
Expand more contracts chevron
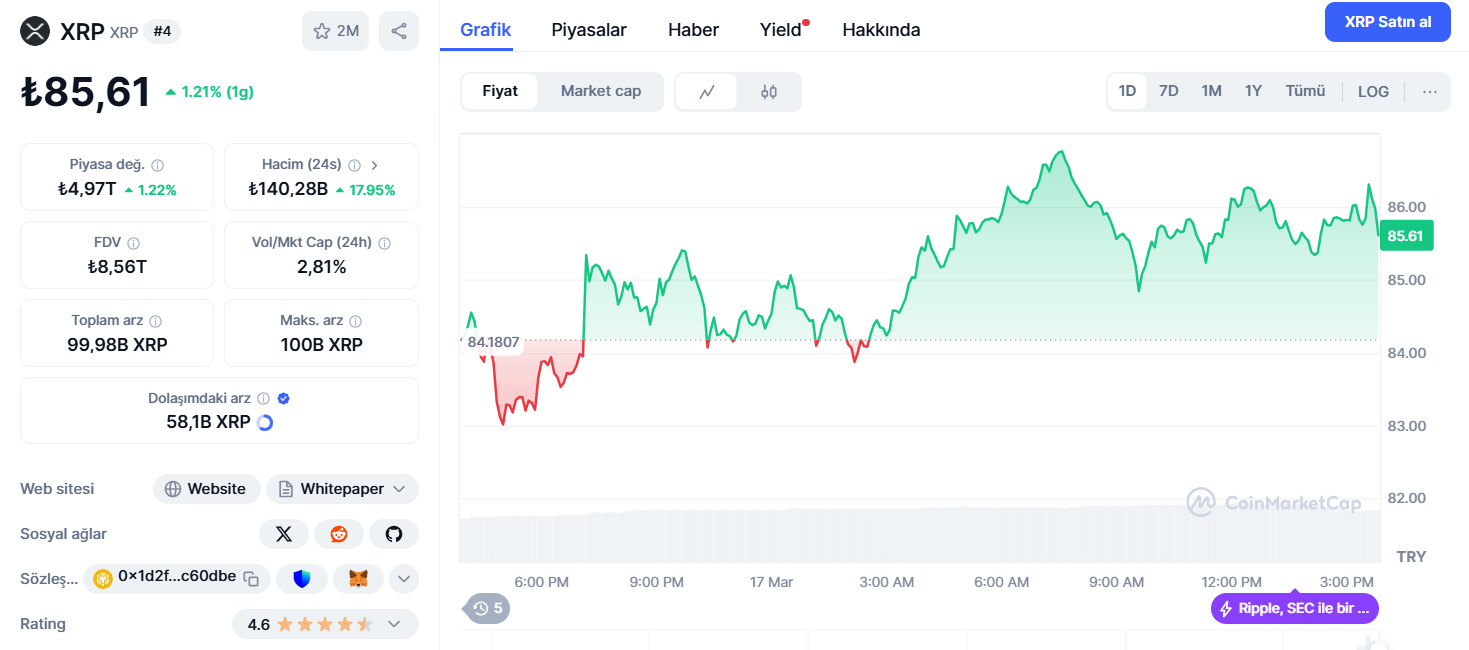(x=404, y=578)
